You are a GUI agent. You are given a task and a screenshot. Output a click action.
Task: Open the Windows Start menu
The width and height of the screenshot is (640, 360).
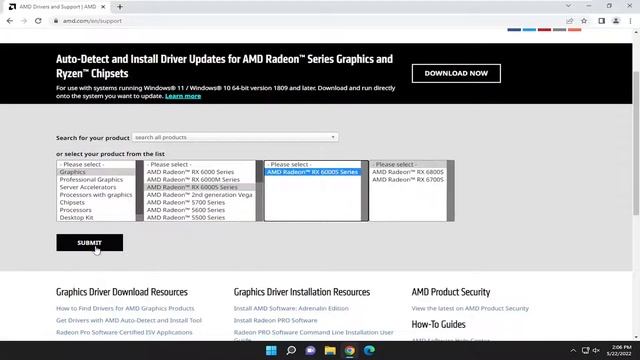click(271, 351)
